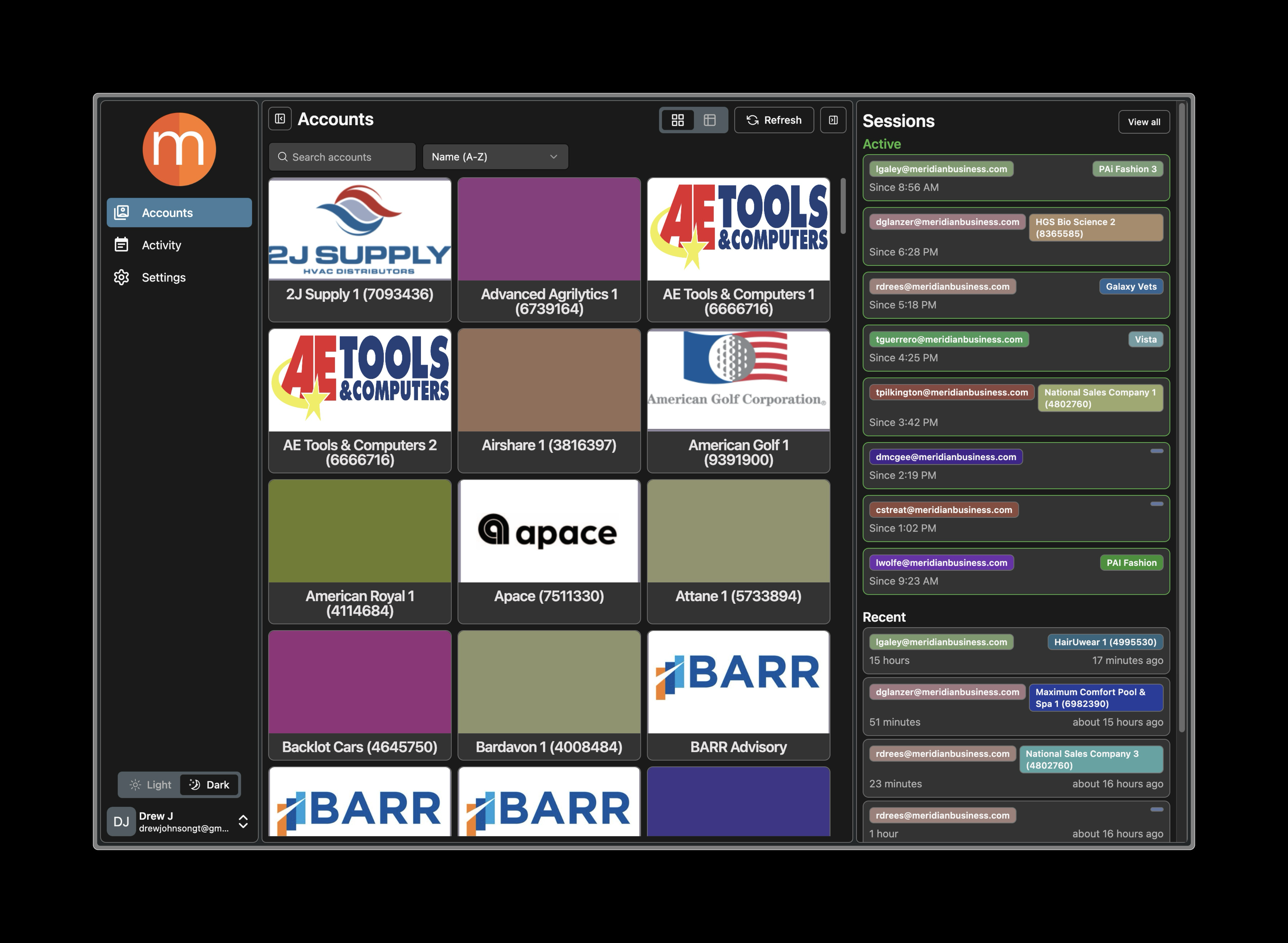Click the Active section heading
This screenshot has width=1288, height=943.
point(882,144)
